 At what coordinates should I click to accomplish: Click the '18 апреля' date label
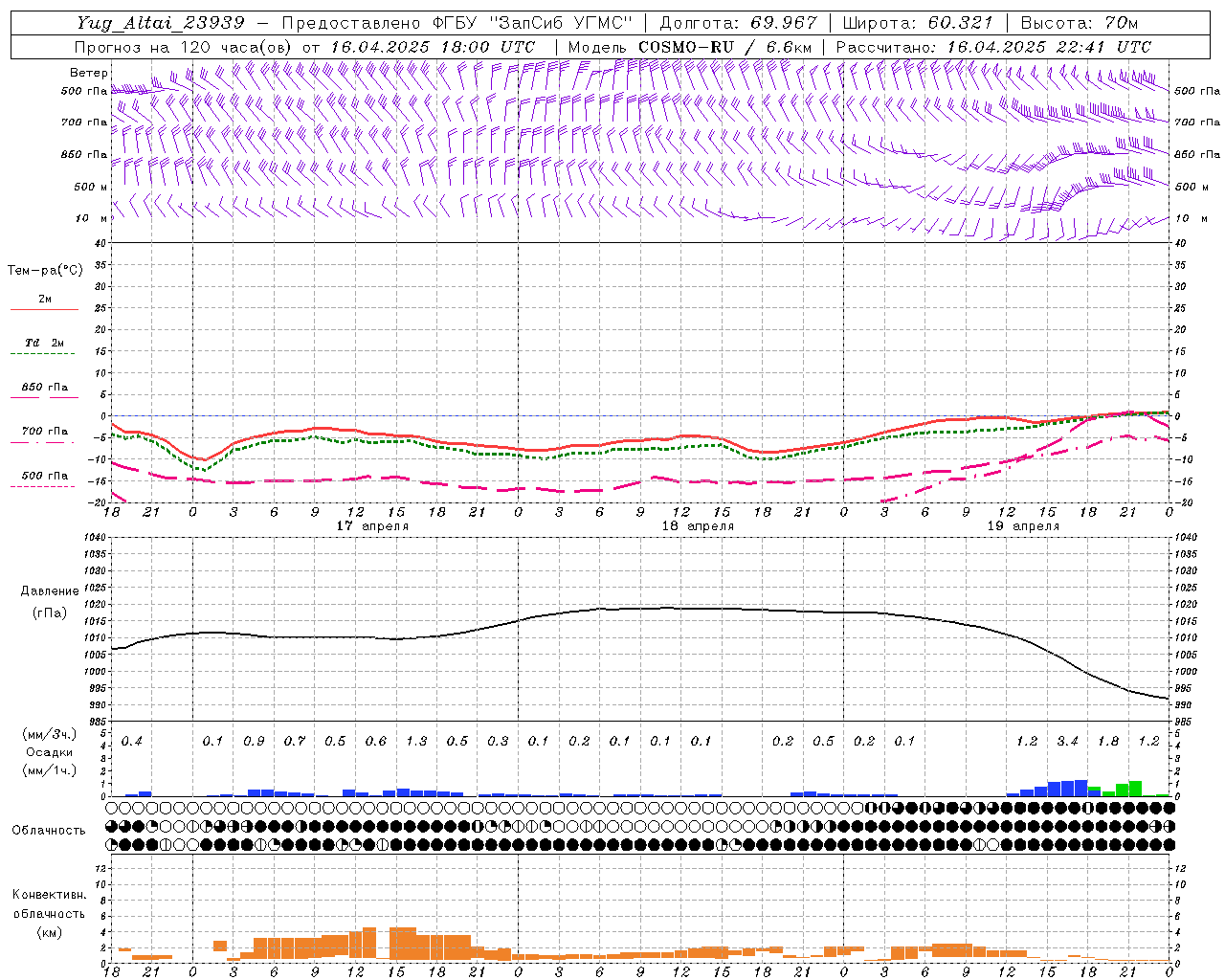pos(698,526)
